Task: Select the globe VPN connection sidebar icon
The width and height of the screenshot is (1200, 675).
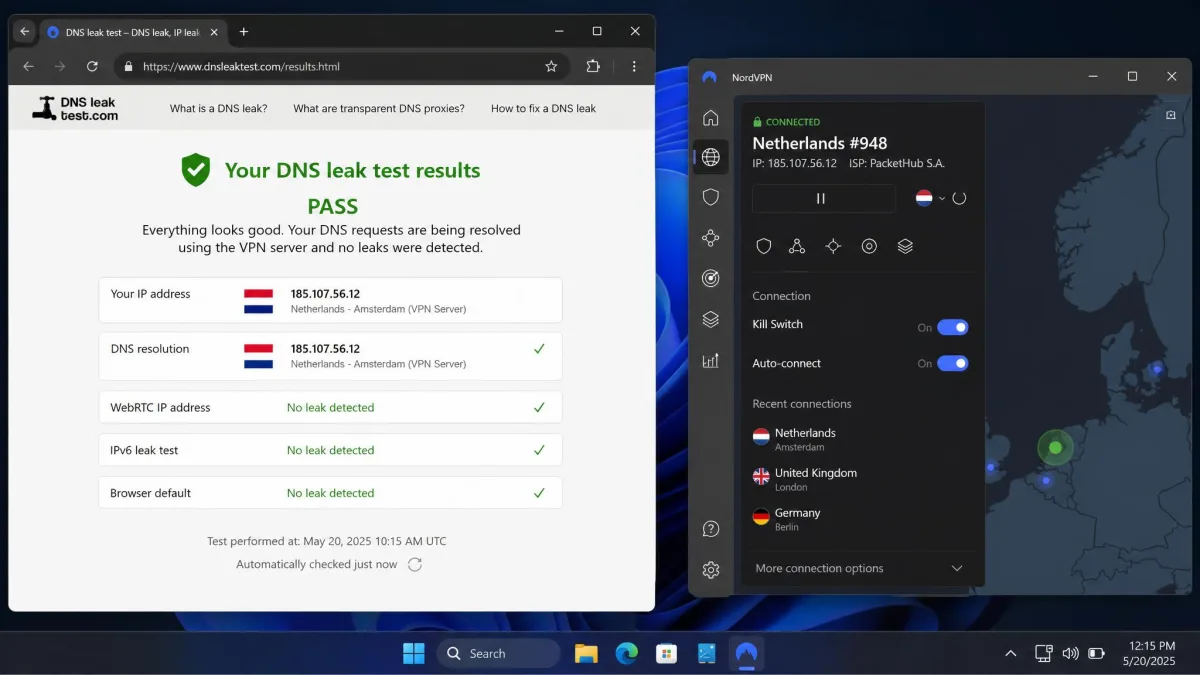Action: click(x=710, y=157)
